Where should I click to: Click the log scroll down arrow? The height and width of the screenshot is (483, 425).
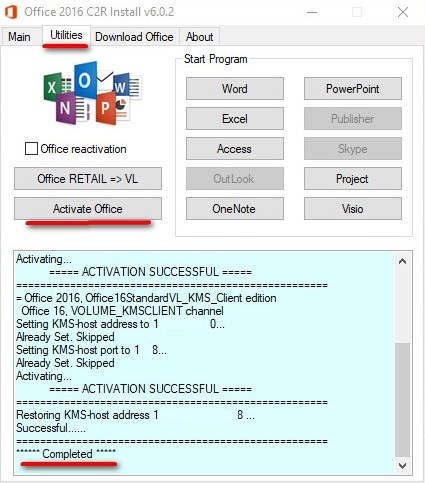[x=403, y=466]
